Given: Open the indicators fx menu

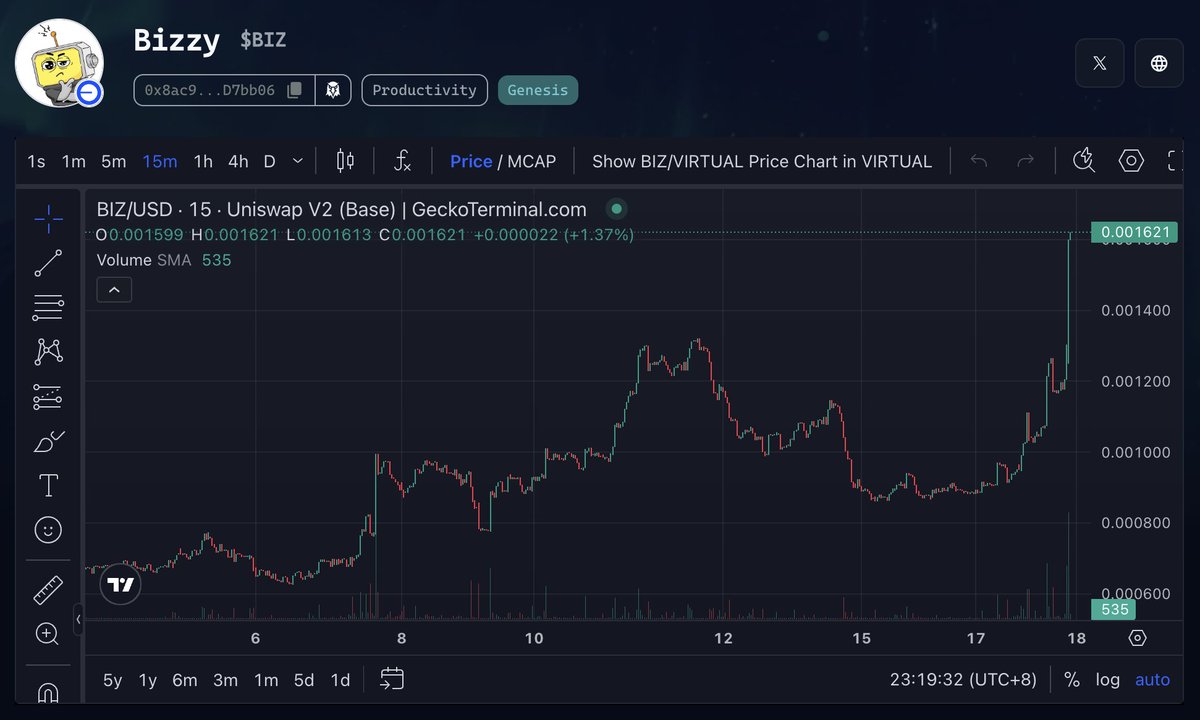Looking at the screenshot, I should (x=402, y=161).
